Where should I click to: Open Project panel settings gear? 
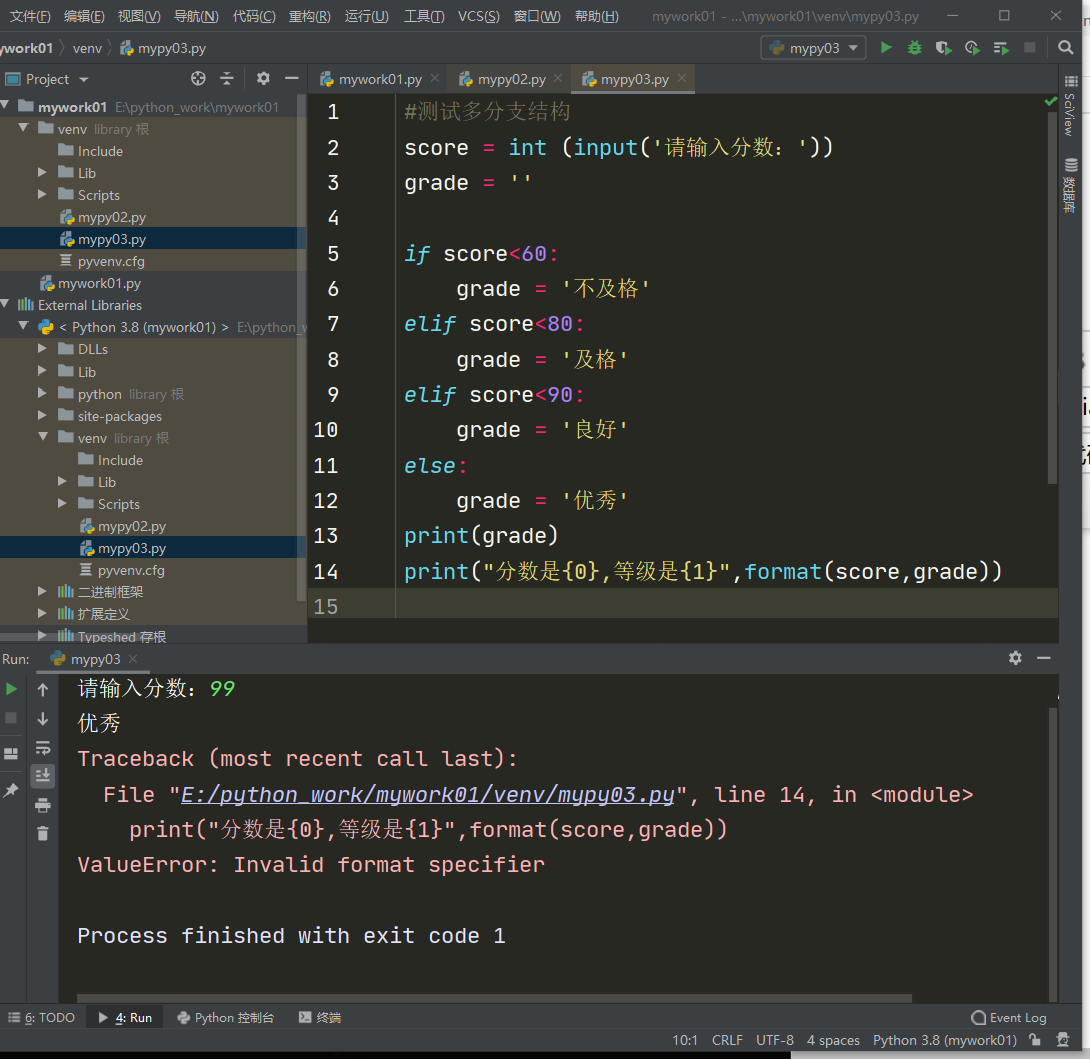click(x=263, y=79)
